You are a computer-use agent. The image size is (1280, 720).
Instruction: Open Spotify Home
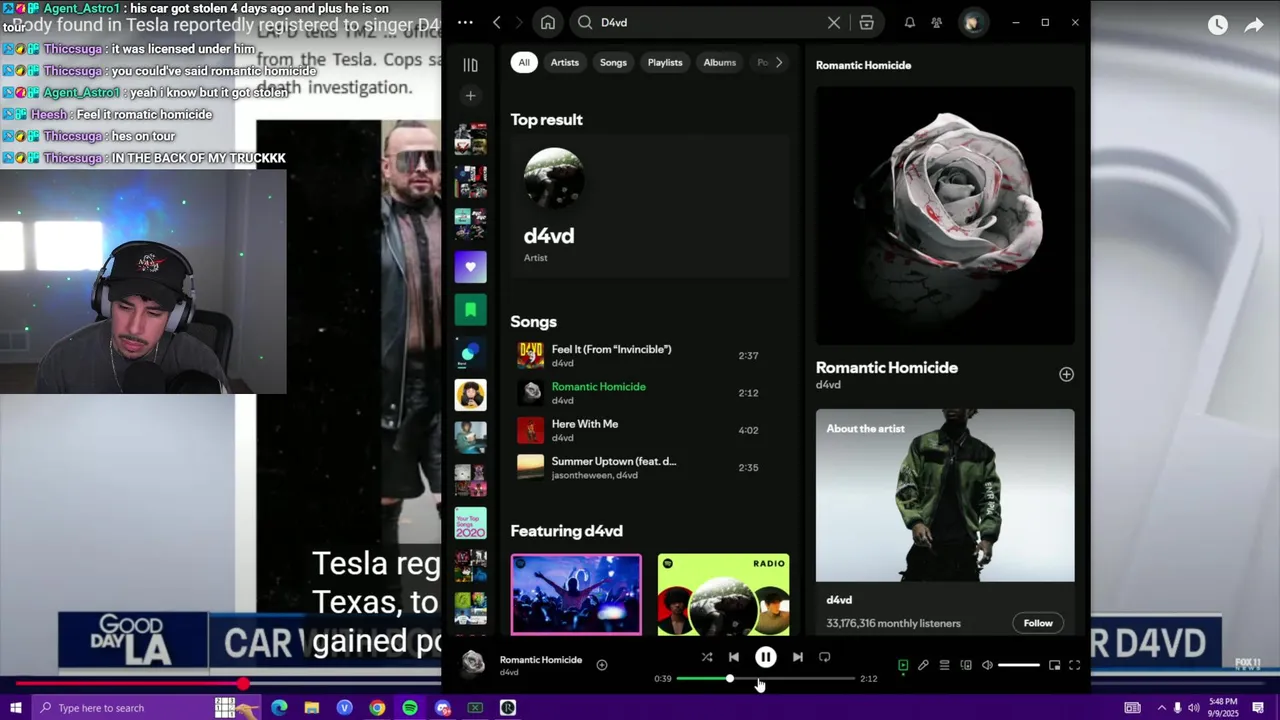coord(548,22)
